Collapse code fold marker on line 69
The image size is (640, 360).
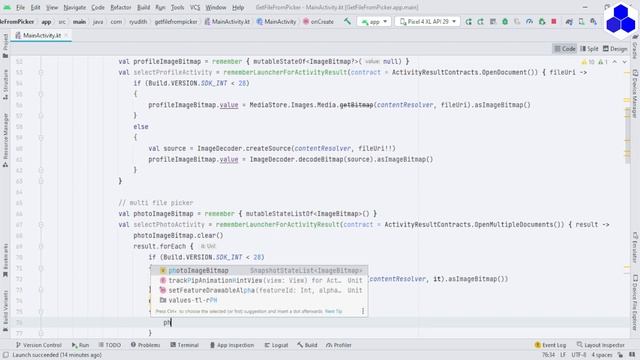(x=41, y=247)
